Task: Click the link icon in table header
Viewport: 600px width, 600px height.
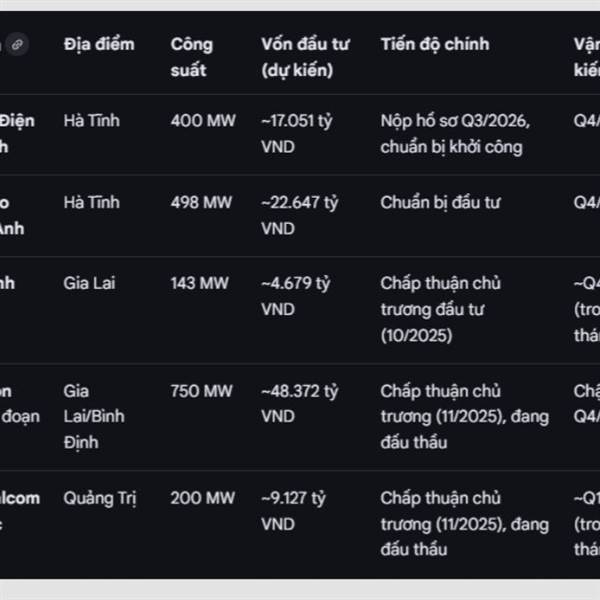Action: tap(19, 44)
